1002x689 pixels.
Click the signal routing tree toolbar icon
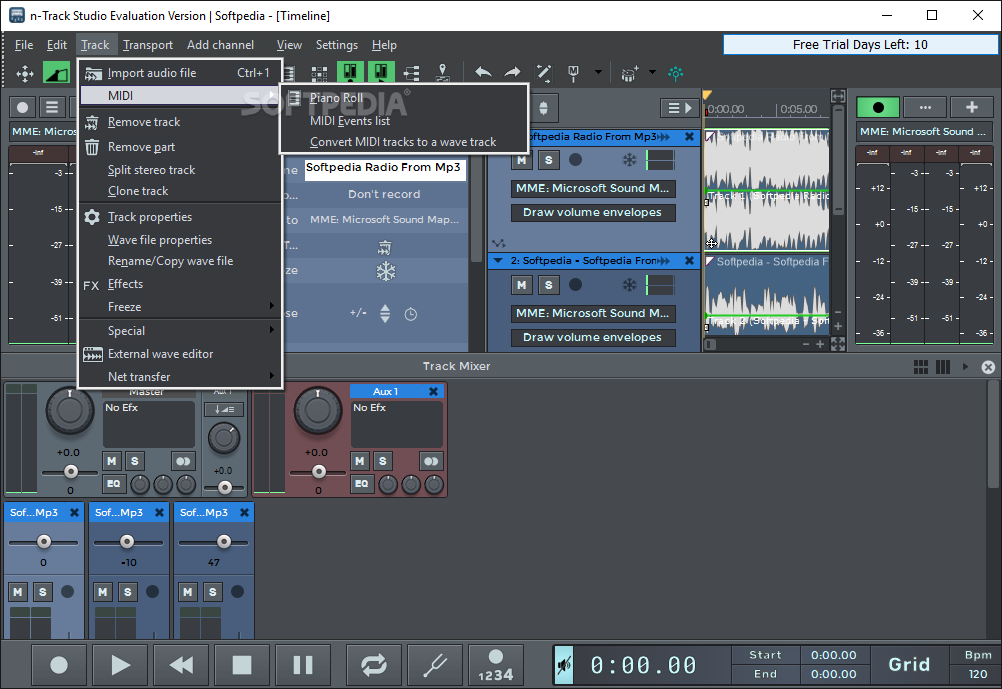pos(412,74)
